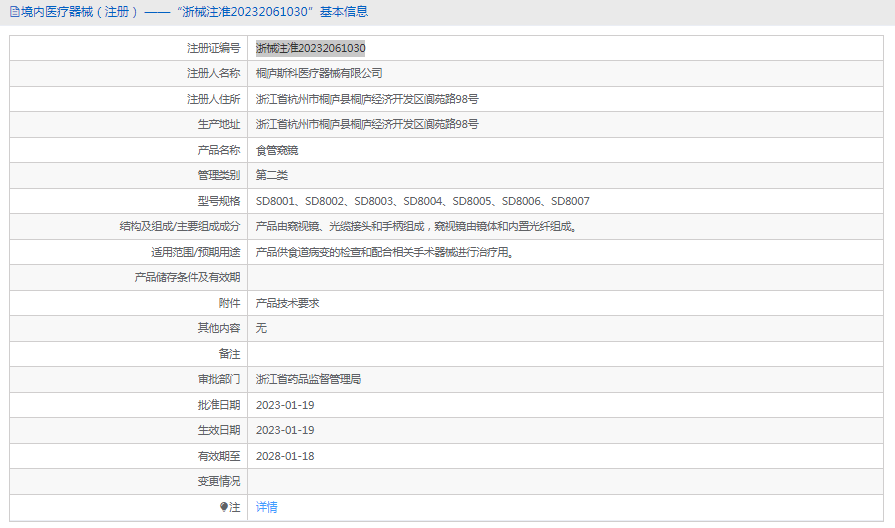
Task: Click the 注册人住所 label
Action: coord(213,99)
